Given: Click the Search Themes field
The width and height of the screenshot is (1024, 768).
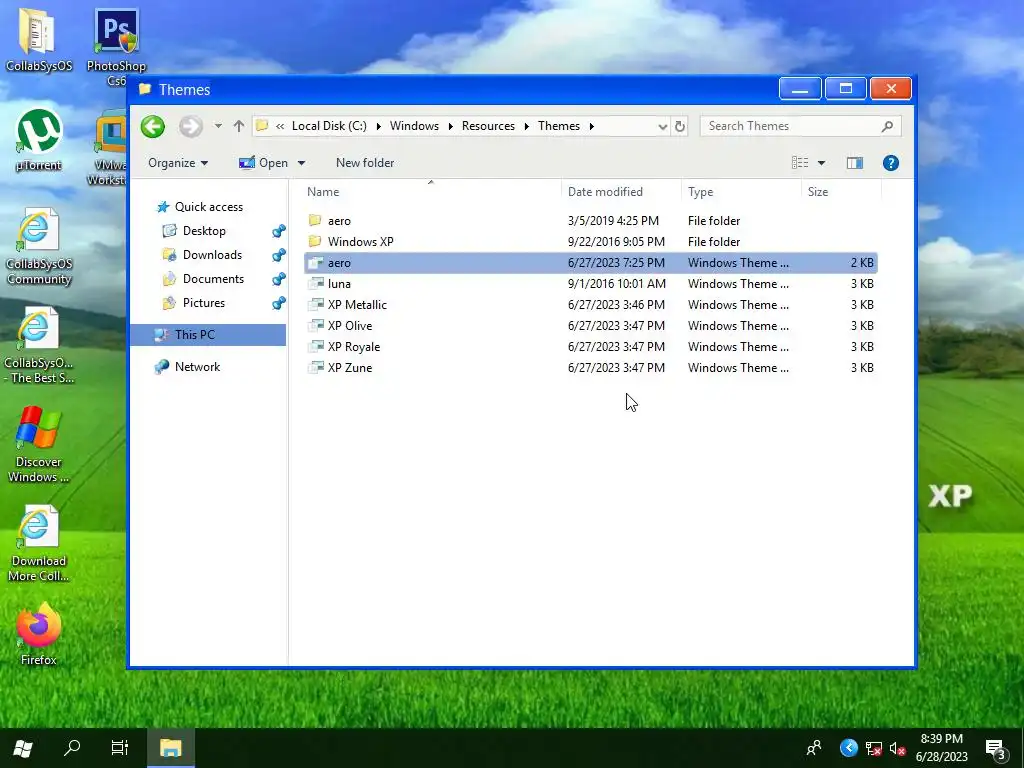Looking at the screenshot, I should point(801,126).
